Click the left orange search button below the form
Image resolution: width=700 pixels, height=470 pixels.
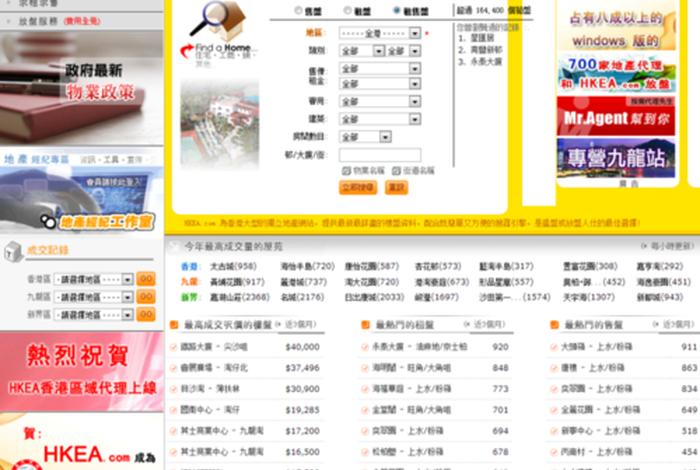(358, 187)
